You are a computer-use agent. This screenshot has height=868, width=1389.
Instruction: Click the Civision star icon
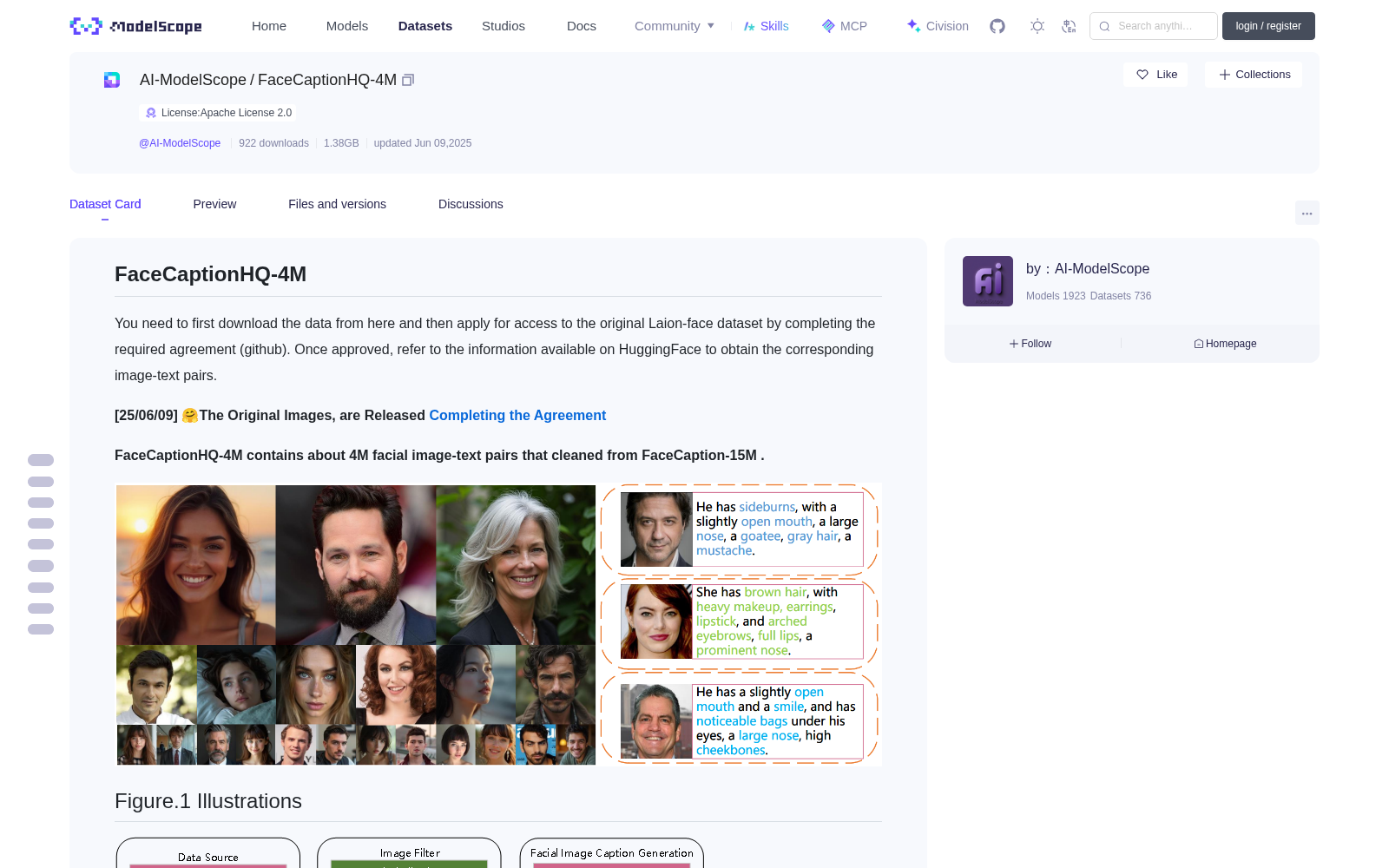coord(913,26)
